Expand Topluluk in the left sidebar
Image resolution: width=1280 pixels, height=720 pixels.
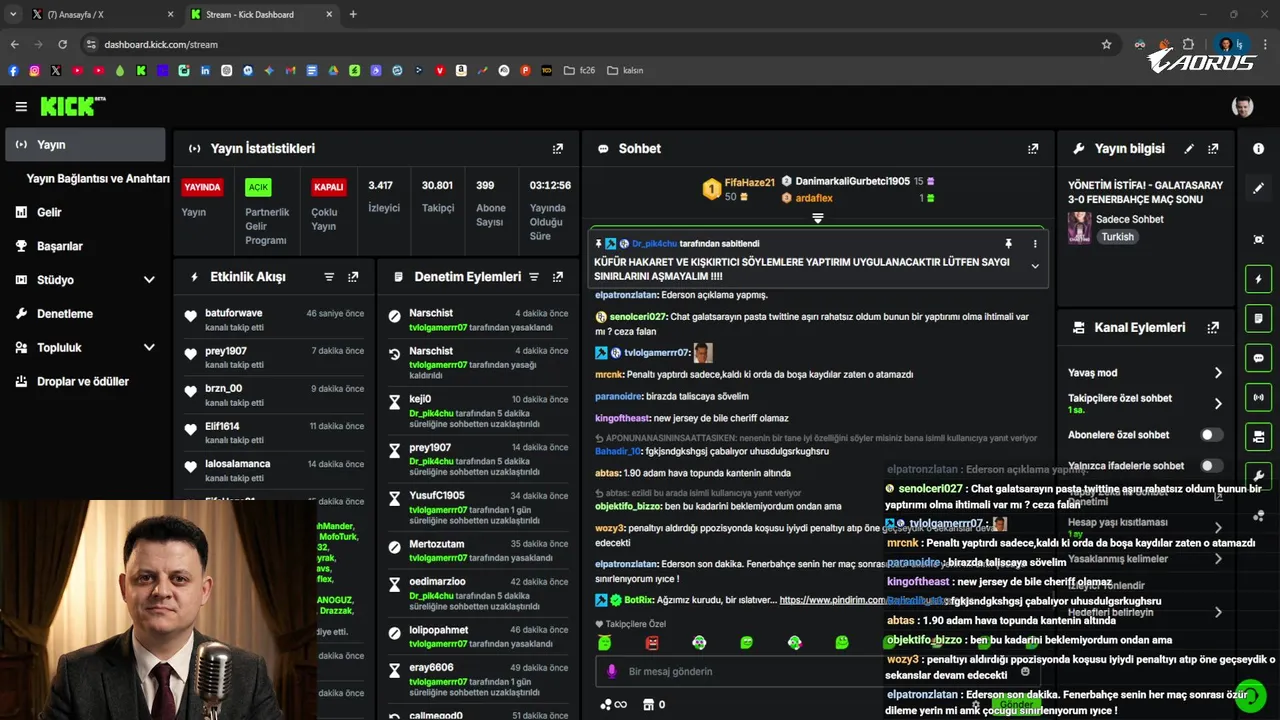[x=85, y=347]
